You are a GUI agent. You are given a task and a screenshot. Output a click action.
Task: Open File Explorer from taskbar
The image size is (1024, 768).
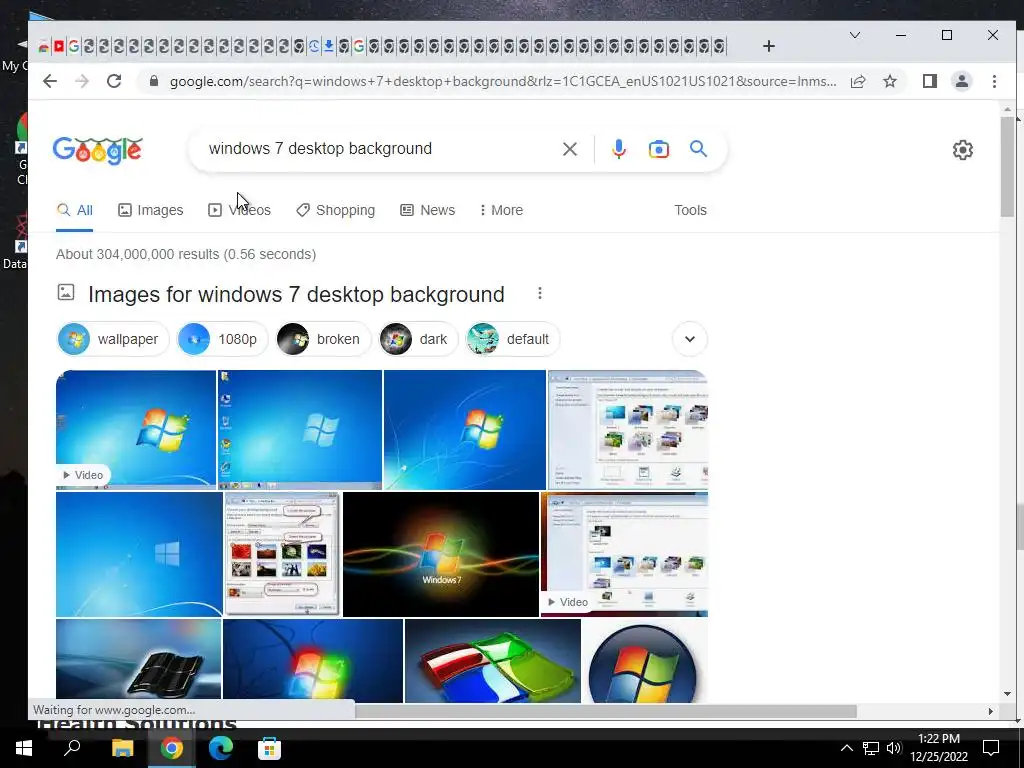tap(122, 748)
